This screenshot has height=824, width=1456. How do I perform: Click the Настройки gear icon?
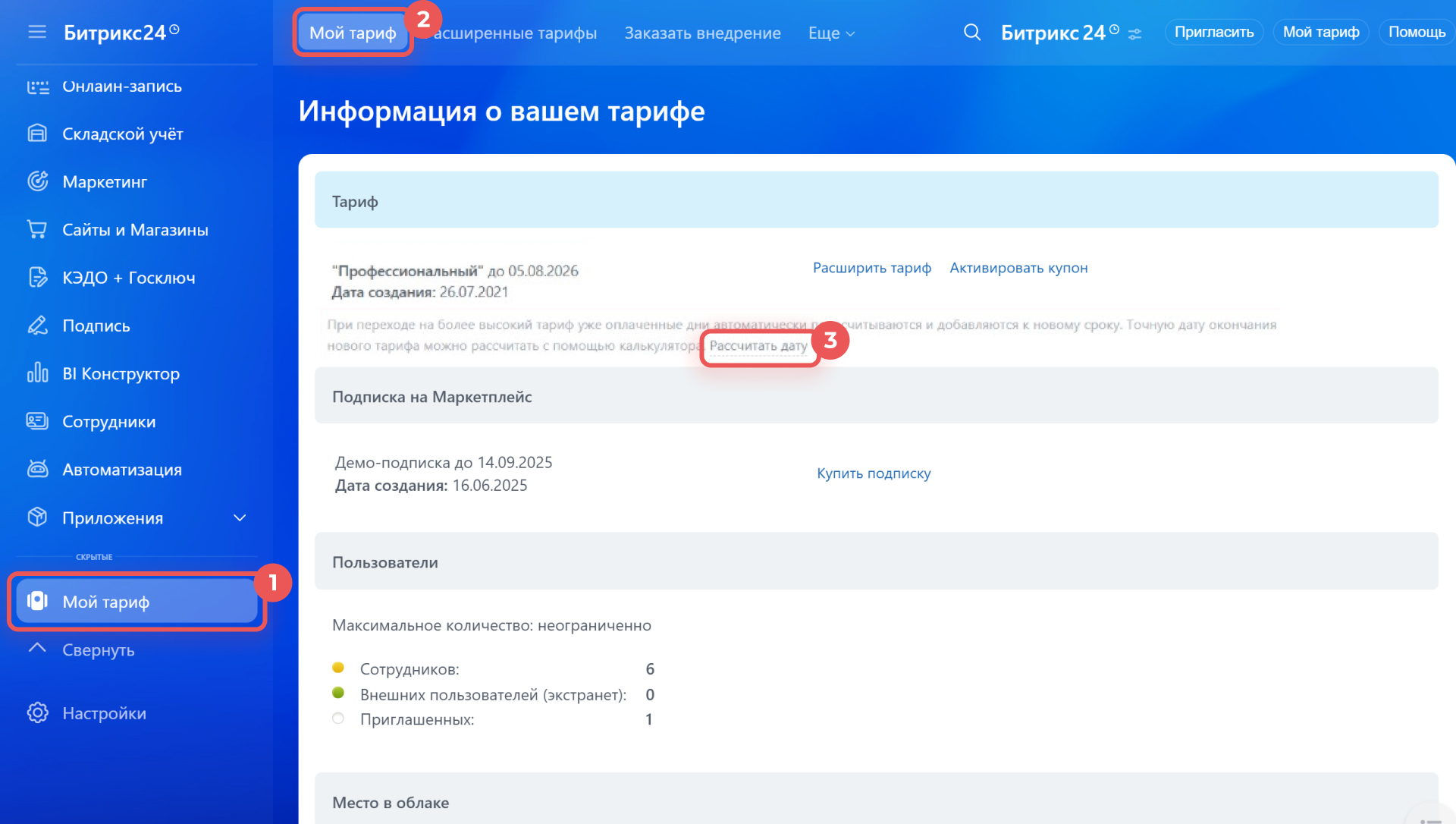[37, 713]
